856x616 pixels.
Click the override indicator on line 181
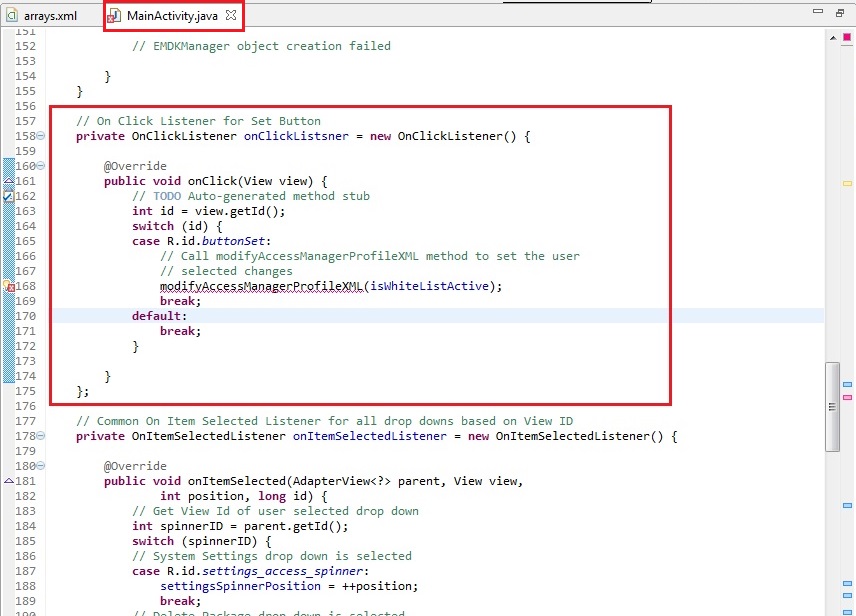[8, 481]
